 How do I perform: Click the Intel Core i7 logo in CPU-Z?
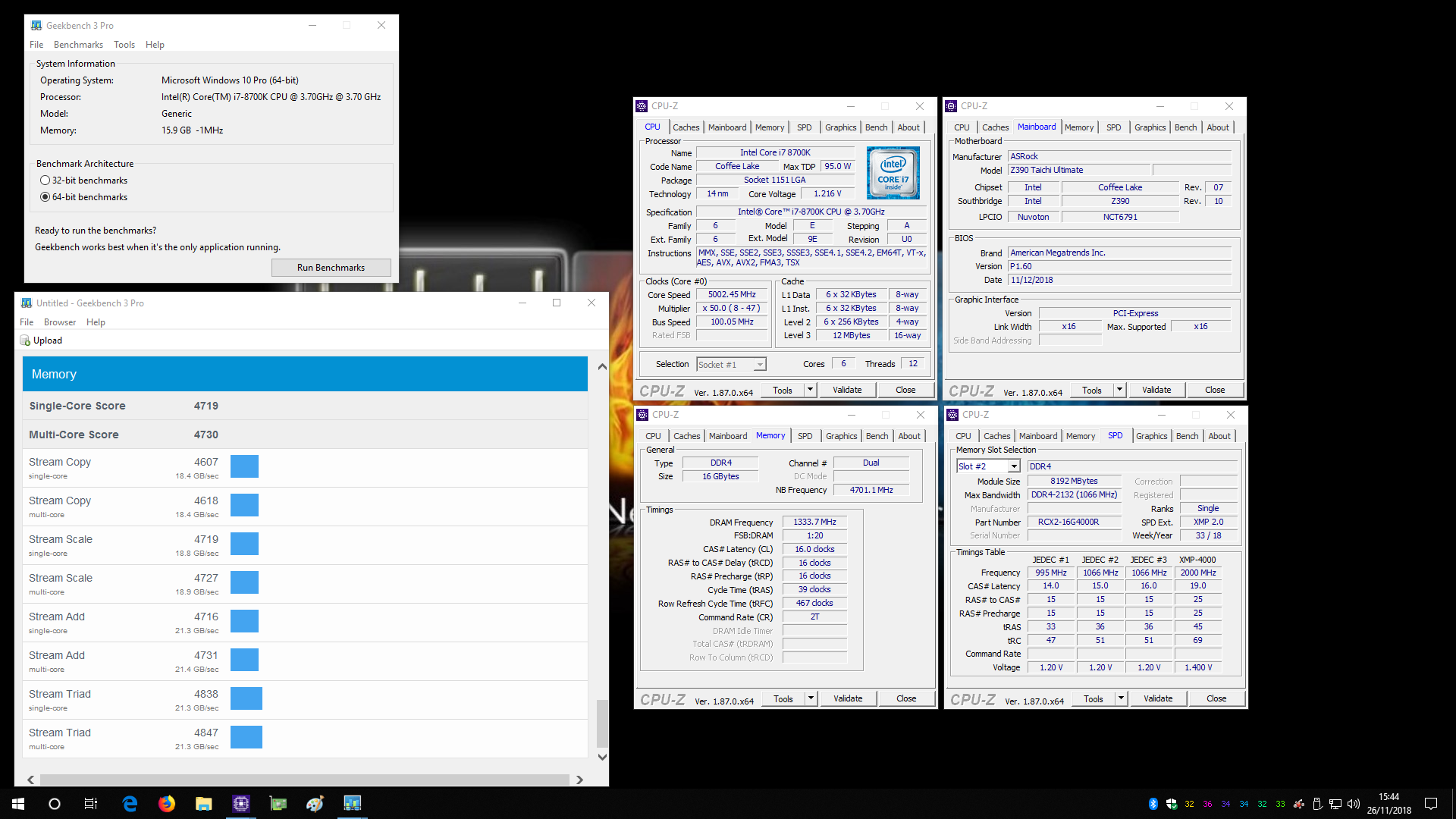(x=893, y=173)
